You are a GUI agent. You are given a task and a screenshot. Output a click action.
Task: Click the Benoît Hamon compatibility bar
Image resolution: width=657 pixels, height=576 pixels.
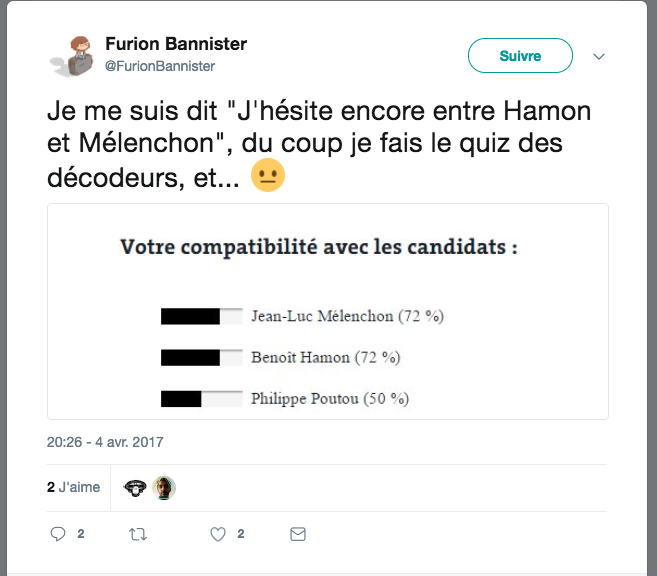pyautogui.click(x=201, y=357)
